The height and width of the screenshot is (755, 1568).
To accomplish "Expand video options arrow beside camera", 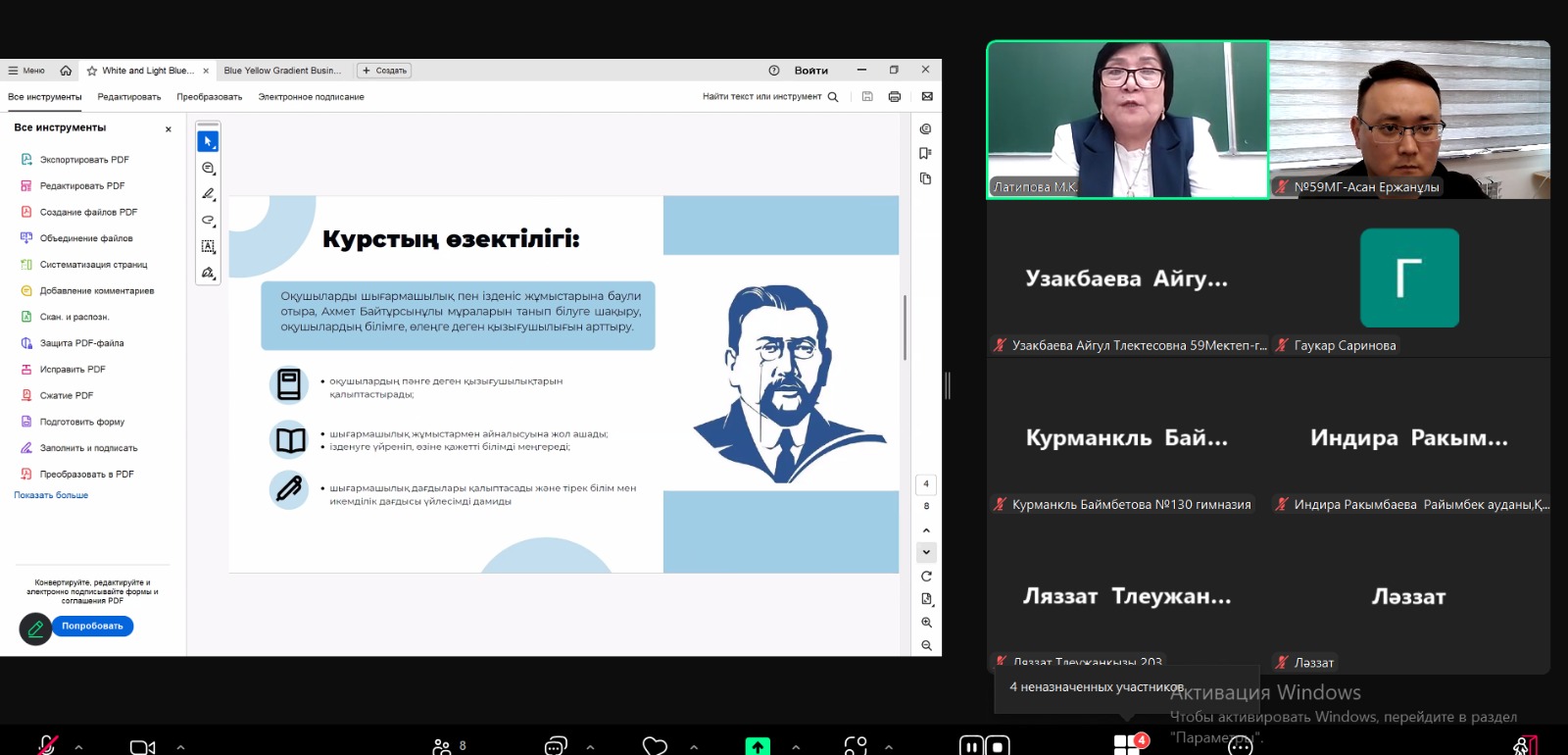I will pyautogui.click(x=180, y=746).
